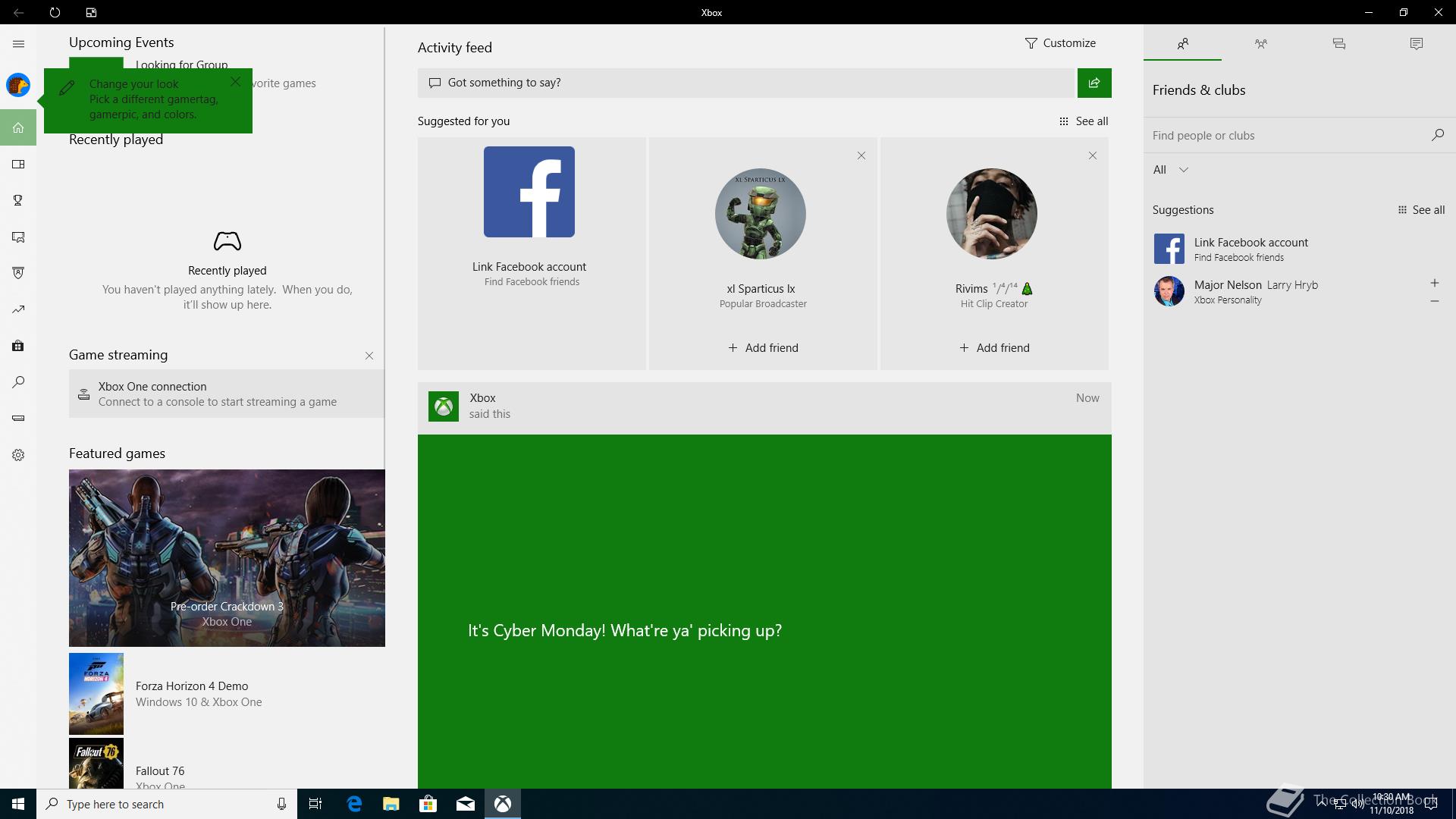The width and height of the screenshot is (1456, 819).
Task: Switch to Parties tab in right panel
Action: point(1260,43)
